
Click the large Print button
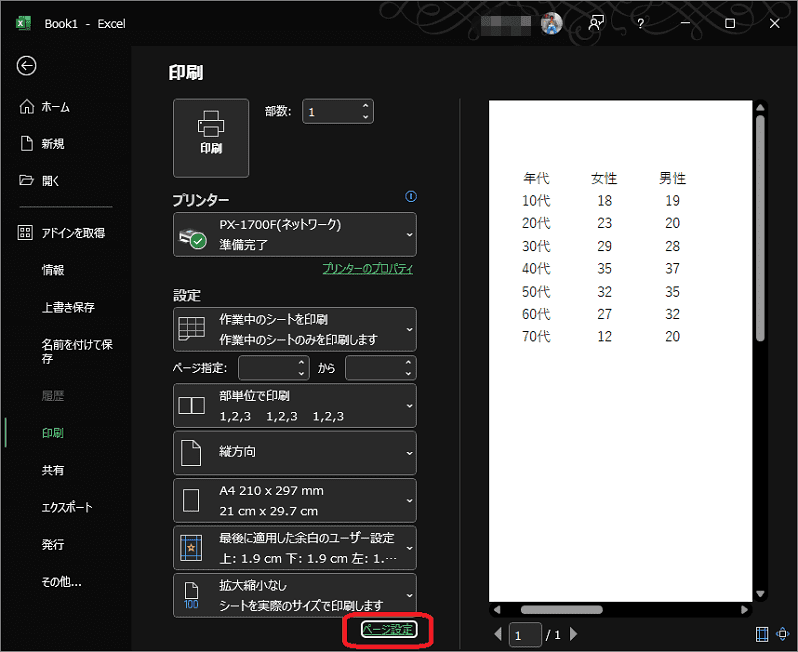211,138
